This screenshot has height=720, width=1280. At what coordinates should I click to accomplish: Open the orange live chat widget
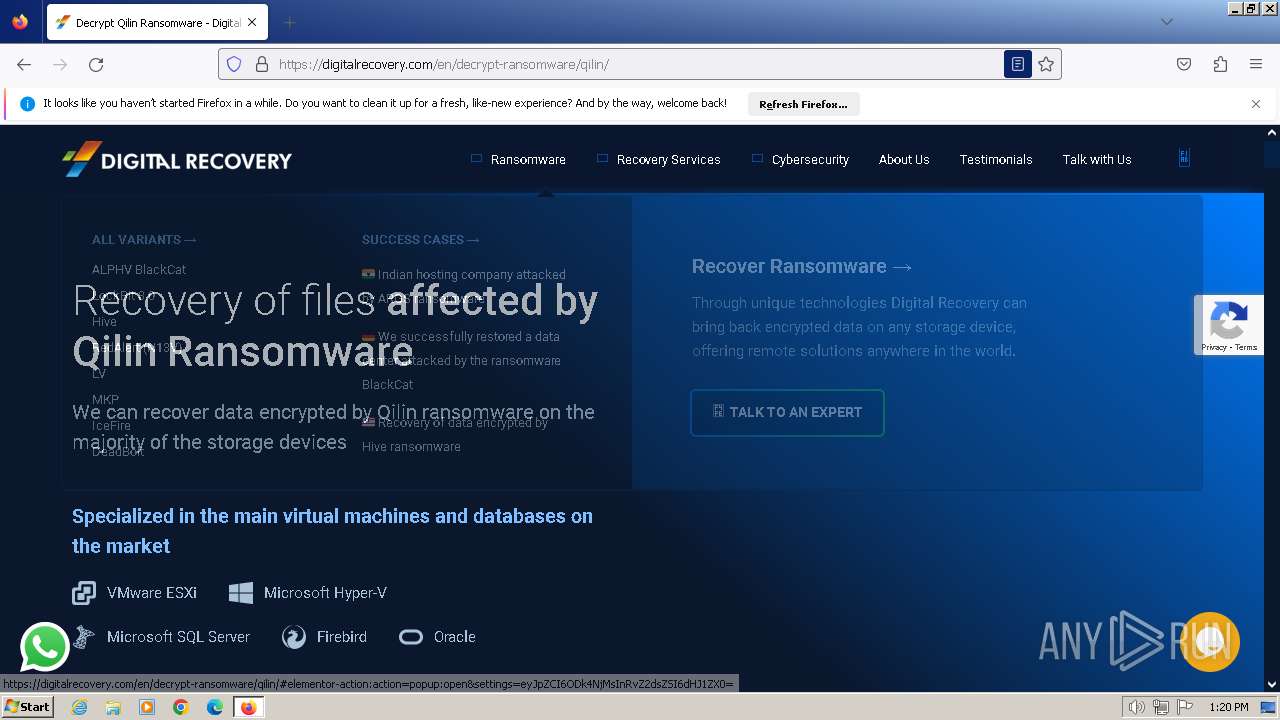coord(1210,642)
